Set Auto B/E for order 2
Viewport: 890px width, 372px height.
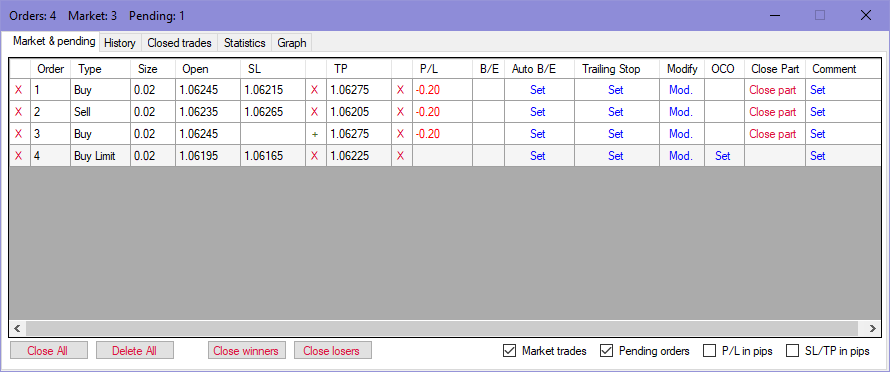pyautogui.click(x=538, y=112)
